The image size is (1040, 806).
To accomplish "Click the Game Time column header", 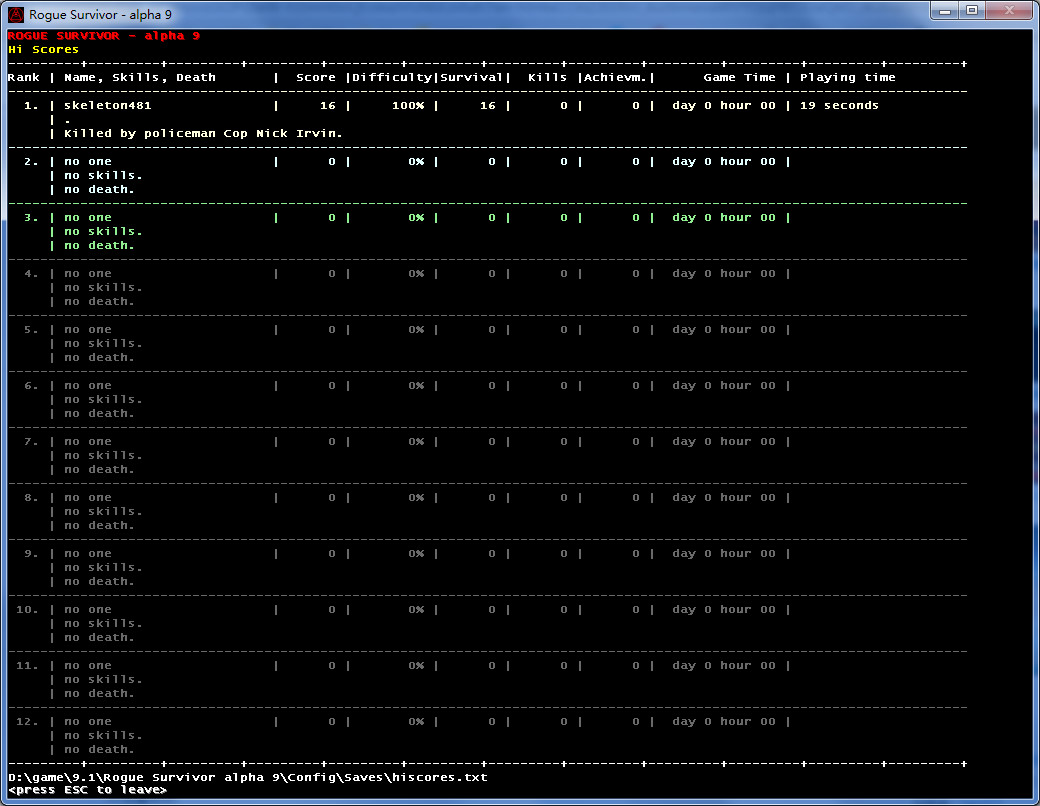I will click(739, 77).
